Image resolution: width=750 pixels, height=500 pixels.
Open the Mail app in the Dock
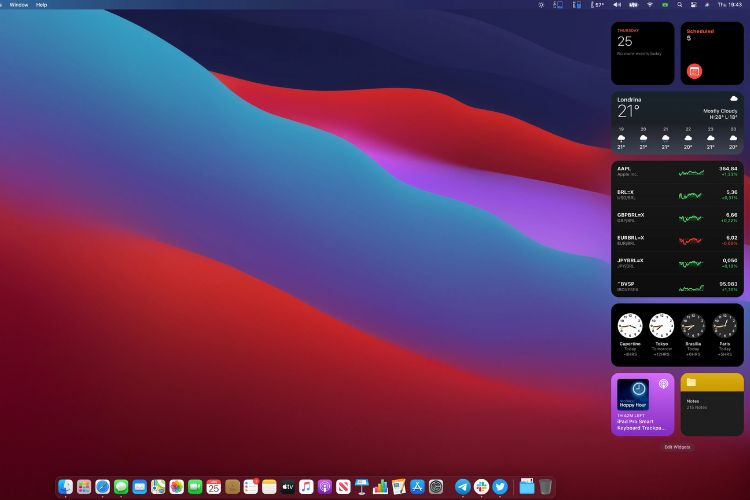point(139,487)
